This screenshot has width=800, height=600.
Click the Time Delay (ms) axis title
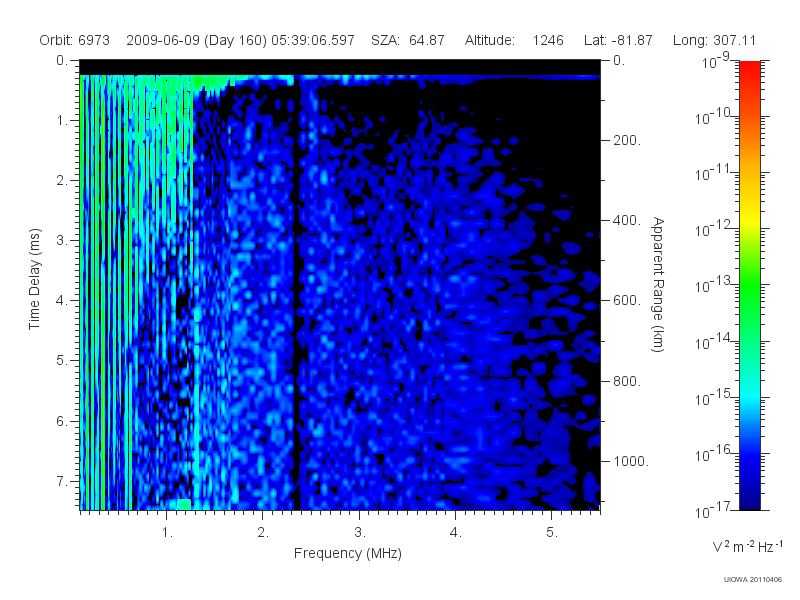(34, 279)
